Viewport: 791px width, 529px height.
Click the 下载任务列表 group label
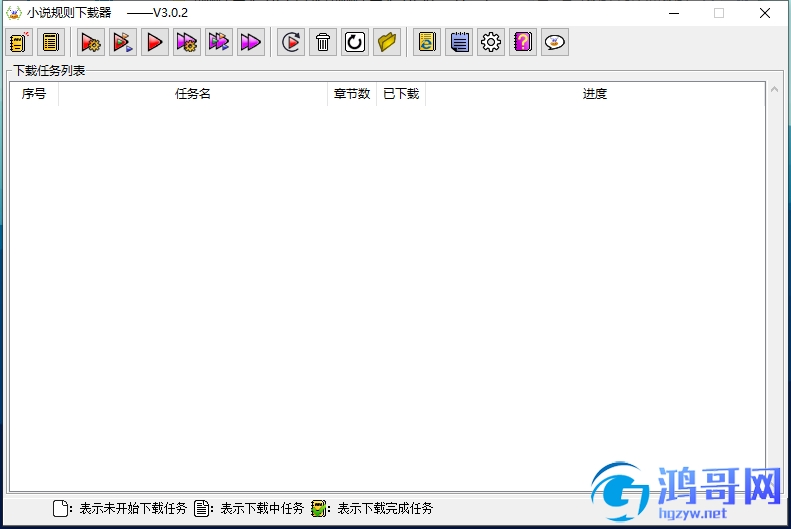click(49, 71)
